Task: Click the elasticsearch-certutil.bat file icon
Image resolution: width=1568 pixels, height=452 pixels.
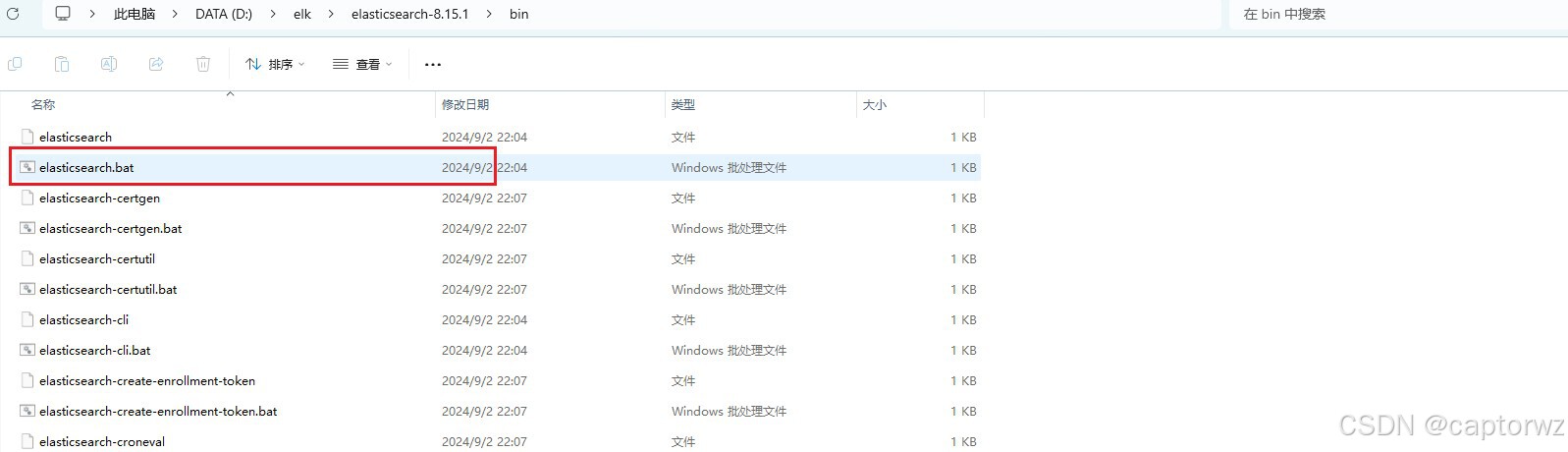Action: tap(27, 289)
